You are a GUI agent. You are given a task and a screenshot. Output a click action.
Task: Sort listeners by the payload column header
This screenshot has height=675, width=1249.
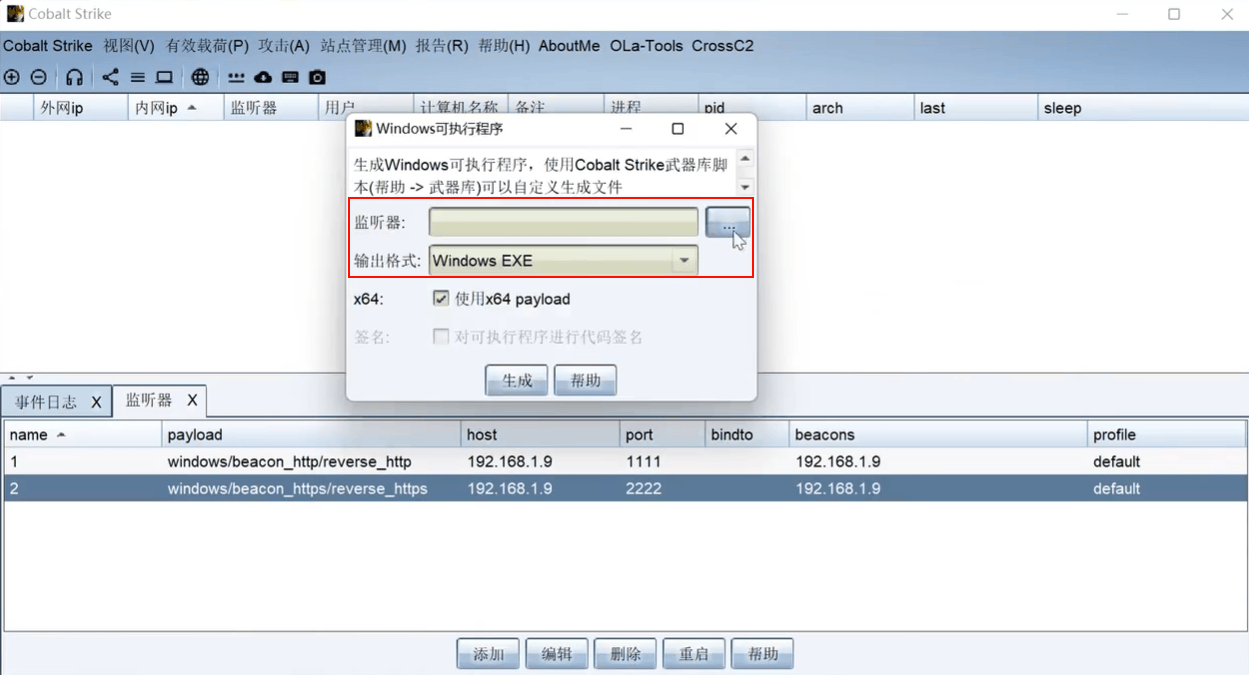tap(312, 435)
